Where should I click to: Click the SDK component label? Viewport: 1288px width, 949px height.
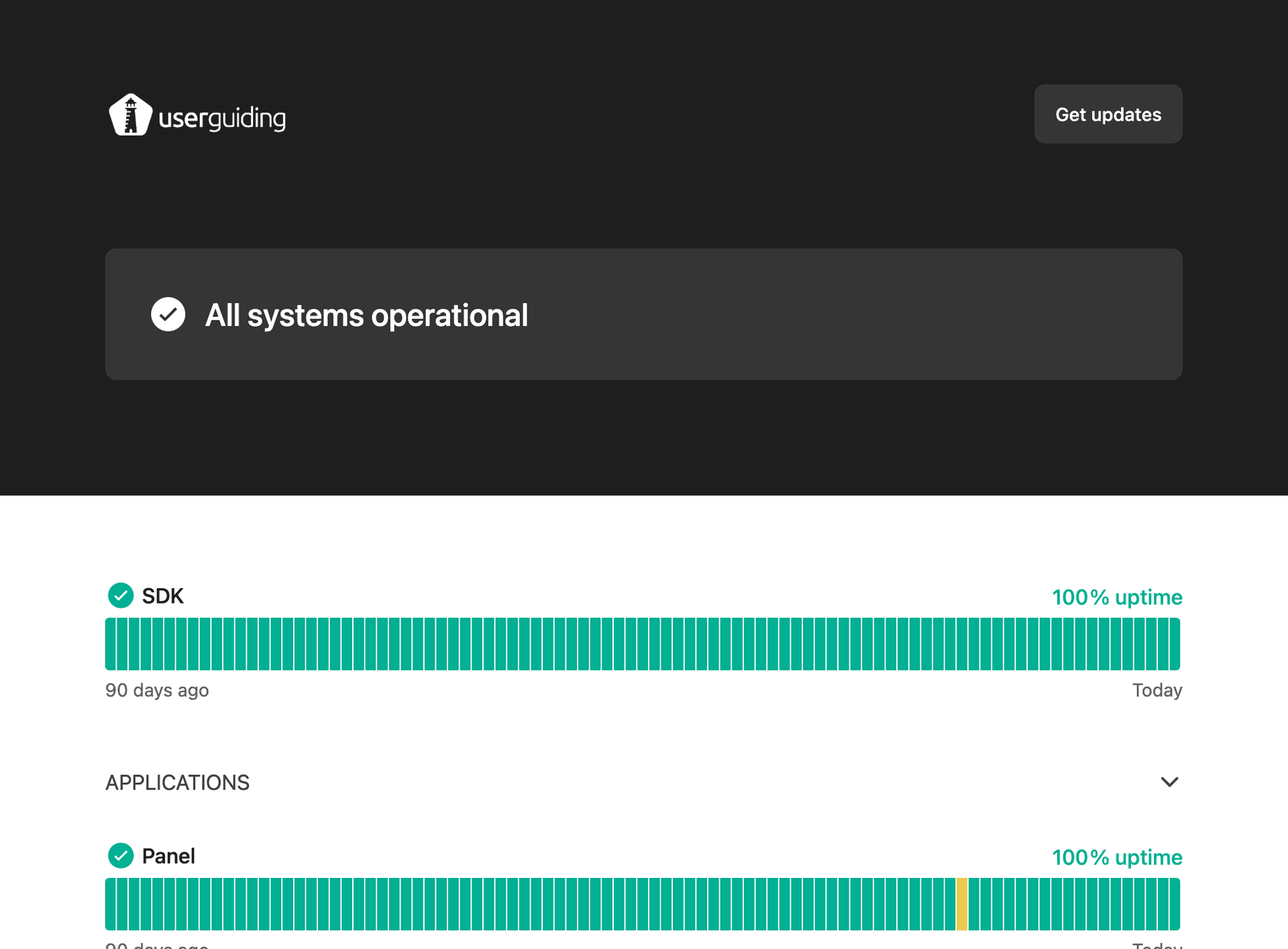click(x=162, y=596)
